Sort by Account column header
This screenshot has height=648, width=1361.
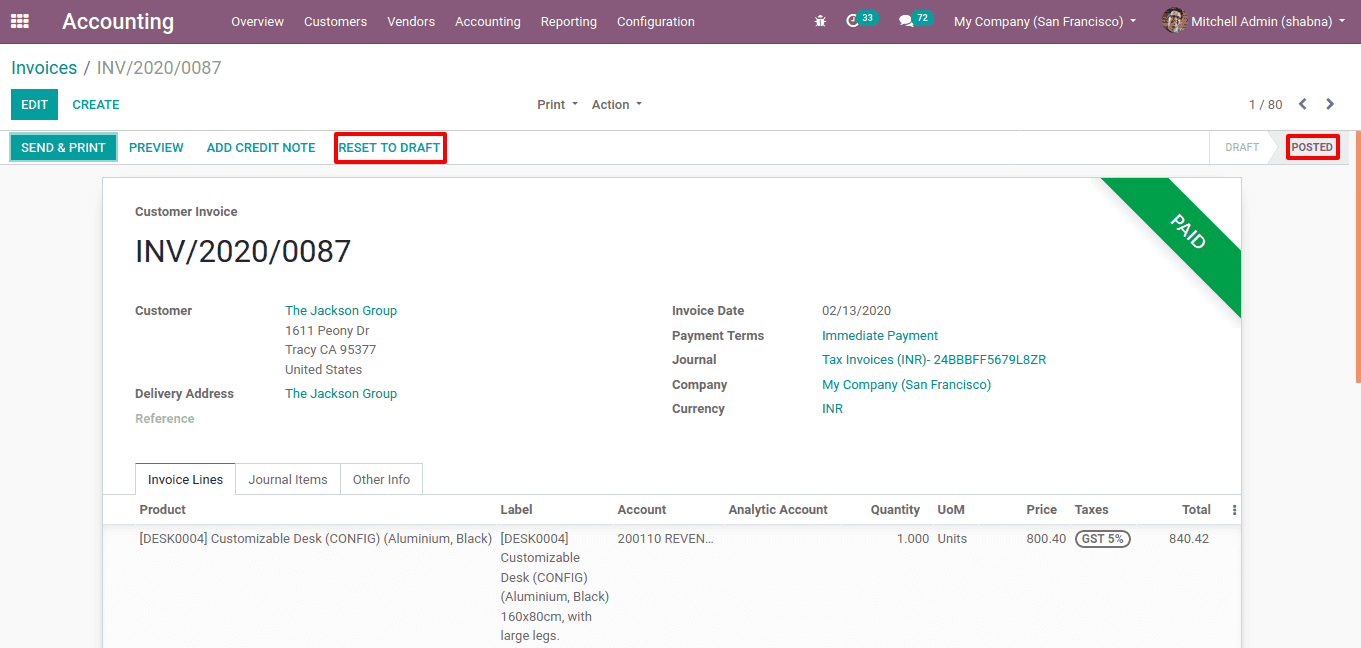(642, 510)
